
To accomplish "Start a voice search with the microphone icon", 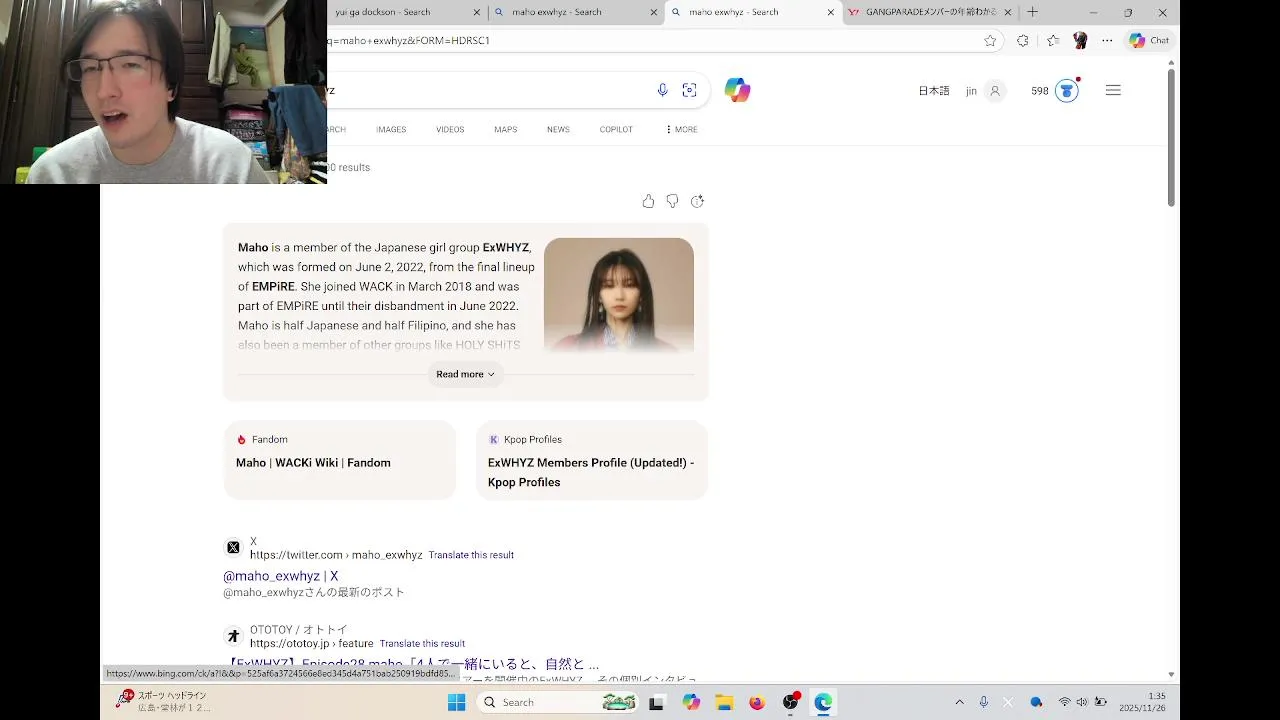I will point(662,90).
